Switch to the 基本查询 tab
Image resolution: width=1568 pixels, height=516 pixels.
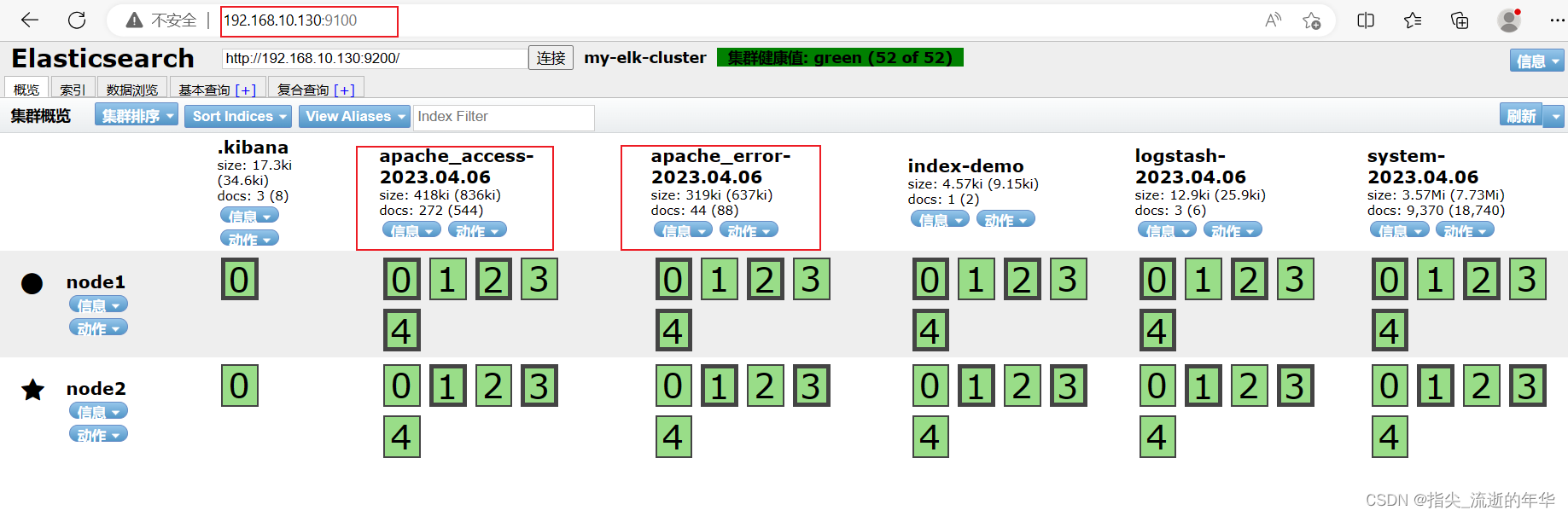tap(204, 90)
